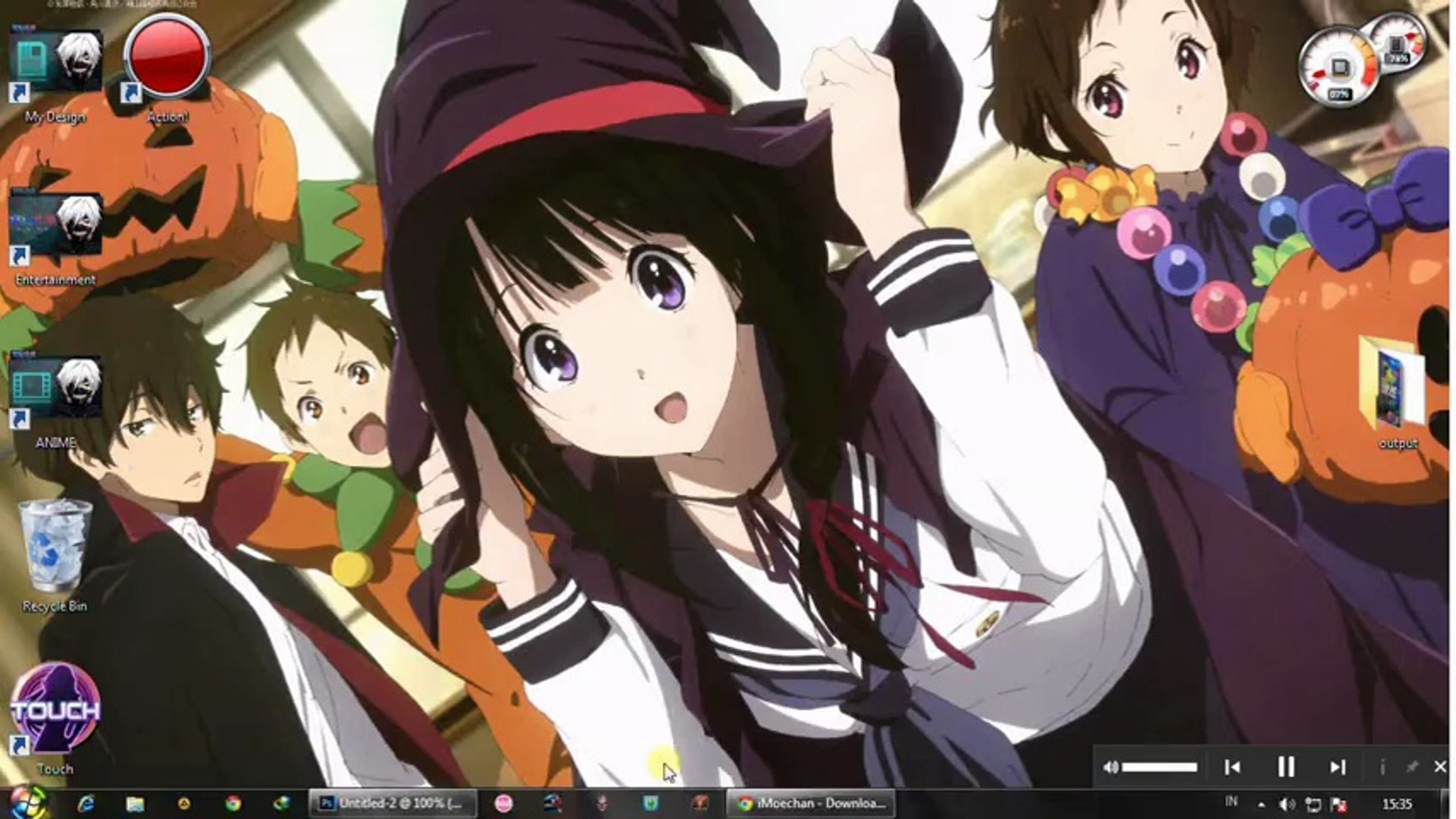Switch to Photoshop Untitled-2 window
Image resolution: width=1456 pixels, height=819 pixels.
coord(393,803)
